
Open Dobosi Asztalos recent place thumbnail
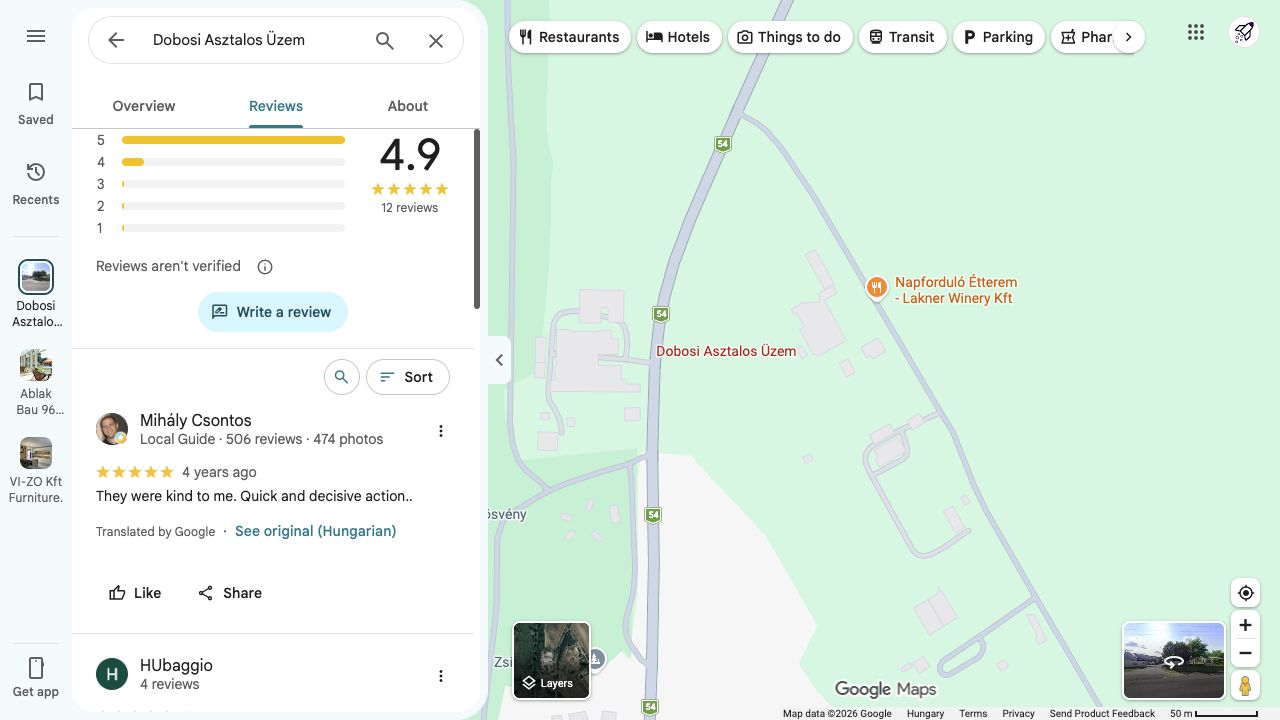36,277
